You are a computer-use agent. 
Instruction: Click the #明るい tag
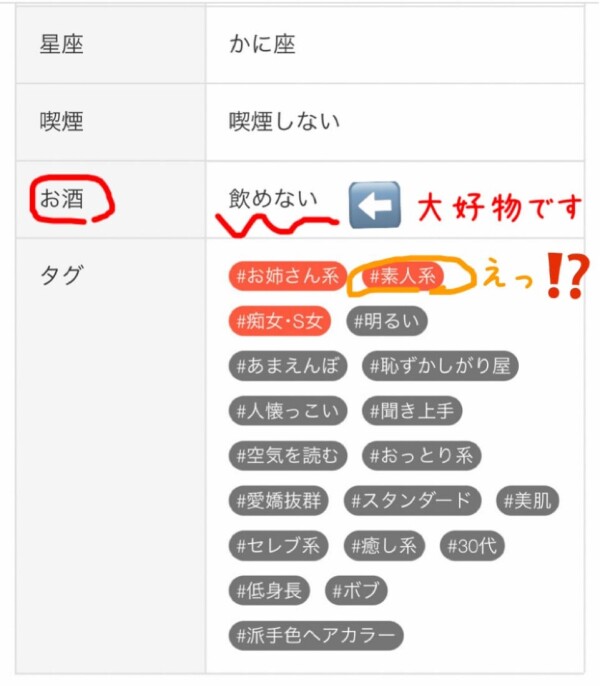[x=386, y=322]
